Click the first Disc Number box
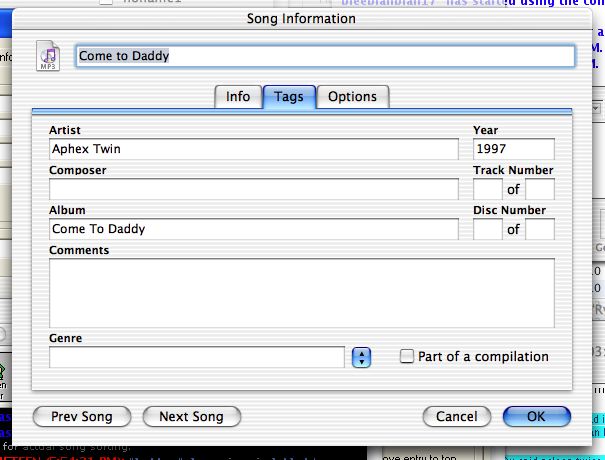The height and width of the screenshot is (460, 605). pyautogui.click(x=488, y=229)
